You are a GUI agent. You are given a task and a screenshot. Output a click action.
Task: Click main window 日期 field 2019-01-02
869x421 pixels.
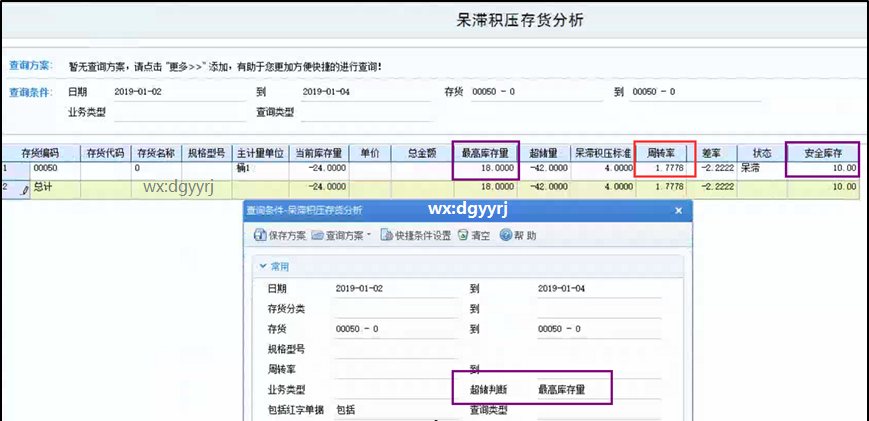179,93
